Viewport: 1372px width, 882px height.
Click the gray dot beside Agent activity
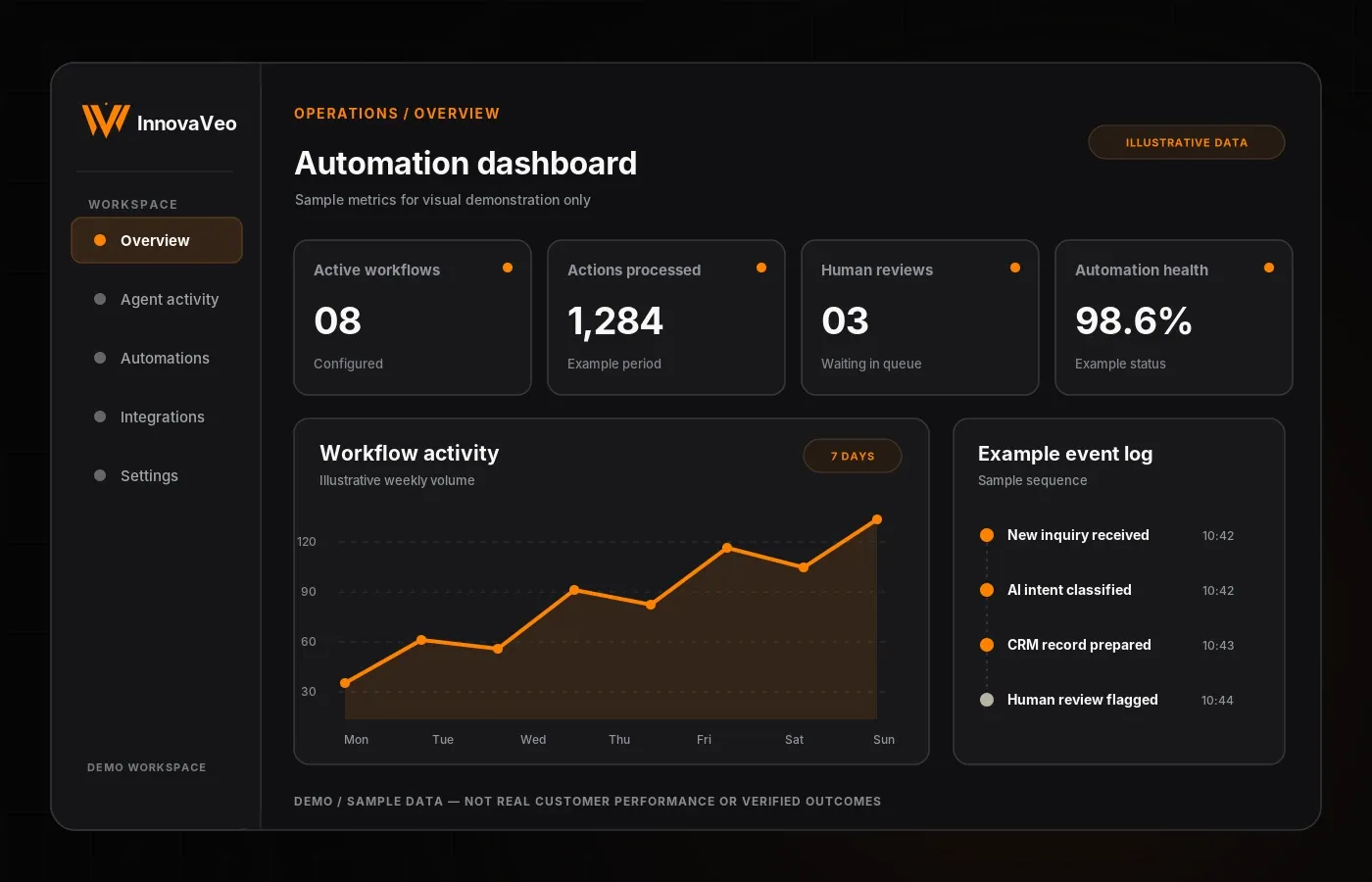[x=100, y=299]
